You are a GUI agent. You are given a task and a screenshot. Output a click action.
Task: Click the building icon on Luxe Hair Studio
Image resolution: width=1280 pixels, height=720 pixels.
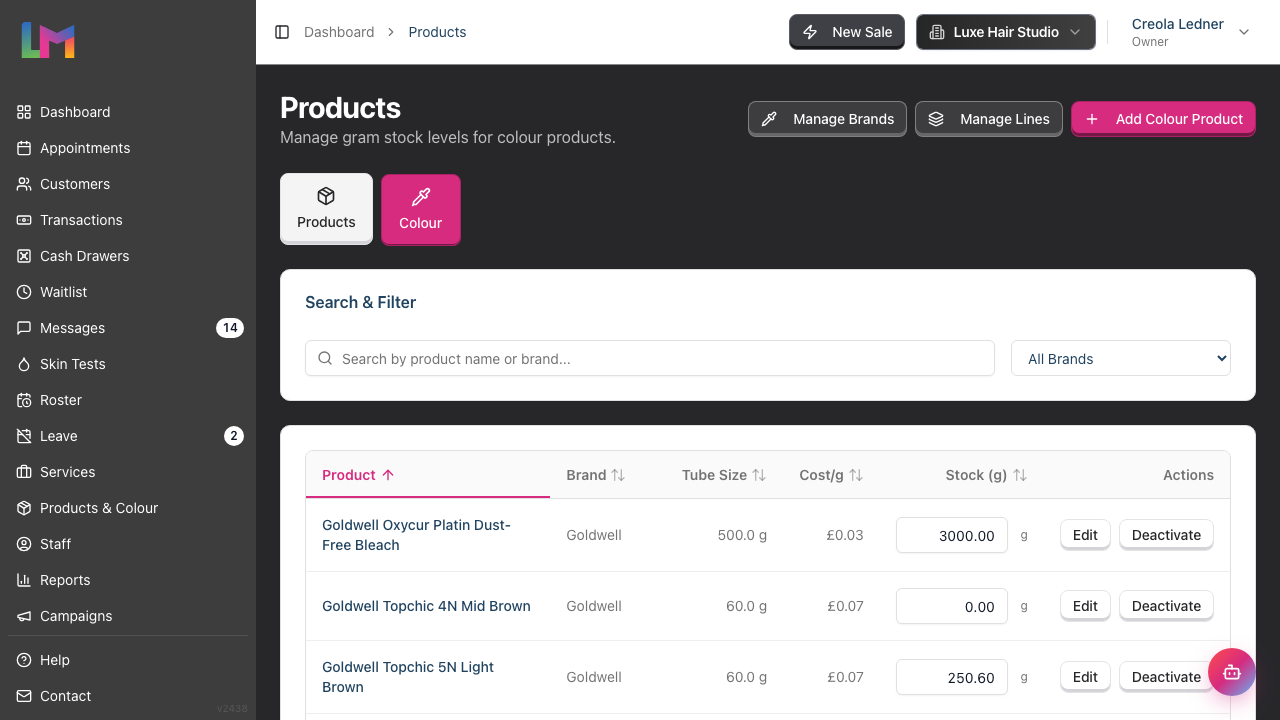coord(937,32)
